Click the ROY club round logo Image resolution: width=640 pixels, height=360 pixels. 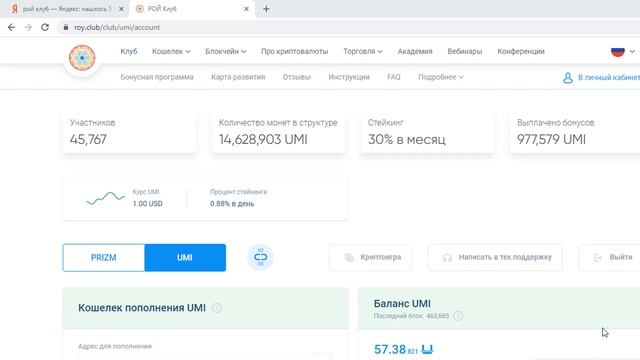click(x=82, y=58)
